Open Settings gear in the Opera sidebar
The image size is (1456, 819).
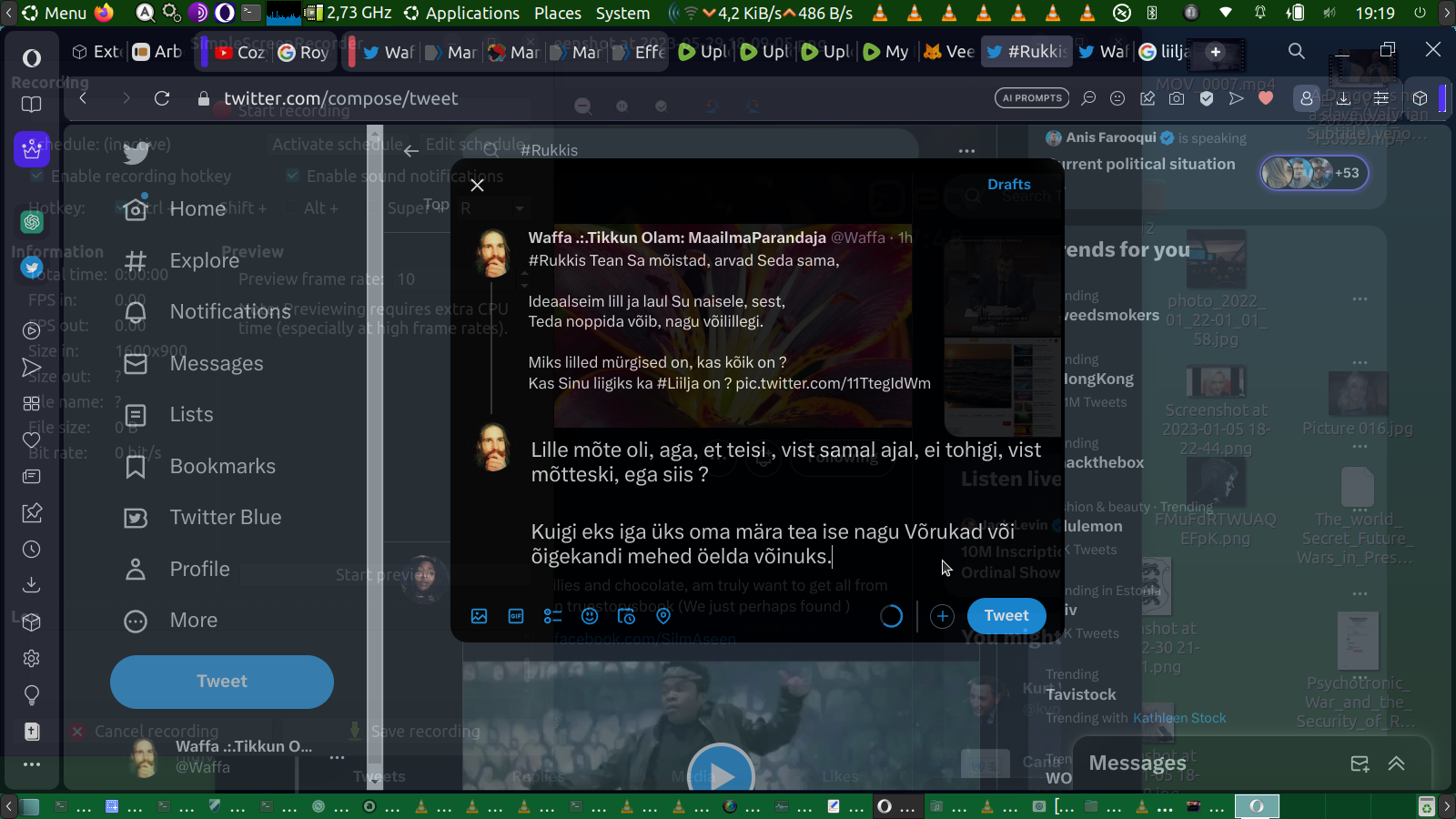pyautogui.click(x=32, y=658)
